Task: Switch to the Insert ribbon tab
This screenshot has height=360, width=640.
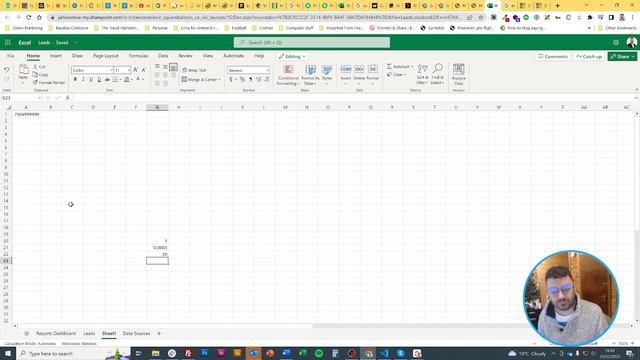Action: pyautogui.click(x=56, y=56)
